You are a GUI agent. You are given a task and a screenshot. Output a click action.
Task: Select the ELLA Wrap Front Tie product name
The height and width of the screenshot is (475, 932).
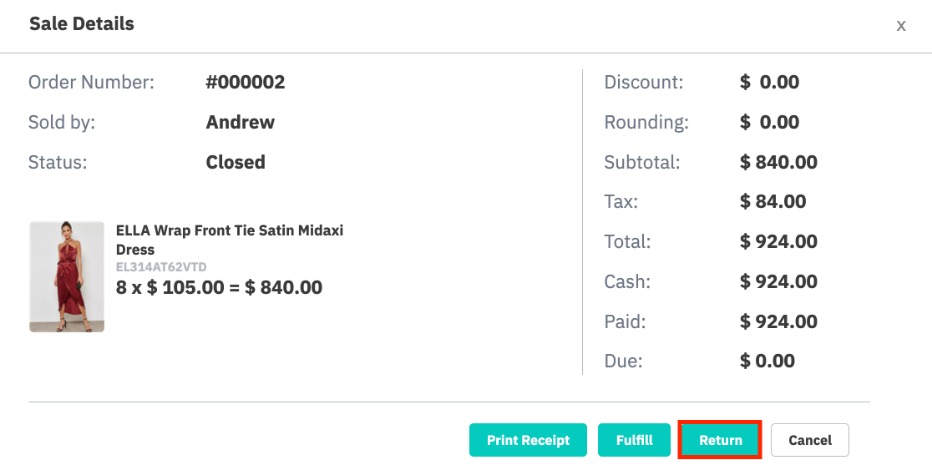229,240
